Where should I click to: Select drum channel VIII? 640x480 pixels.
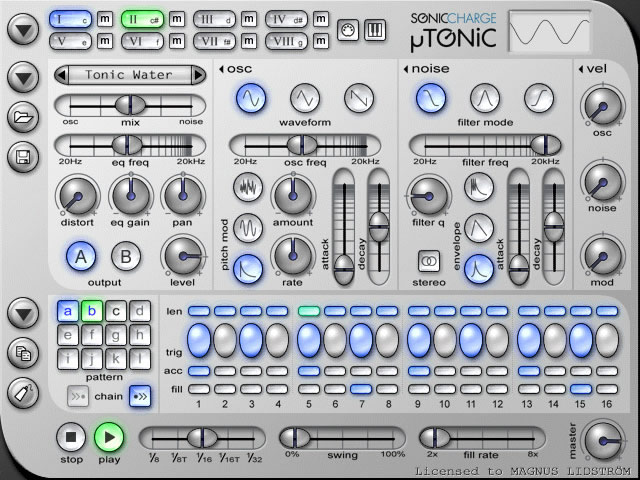tap(287, 41)
